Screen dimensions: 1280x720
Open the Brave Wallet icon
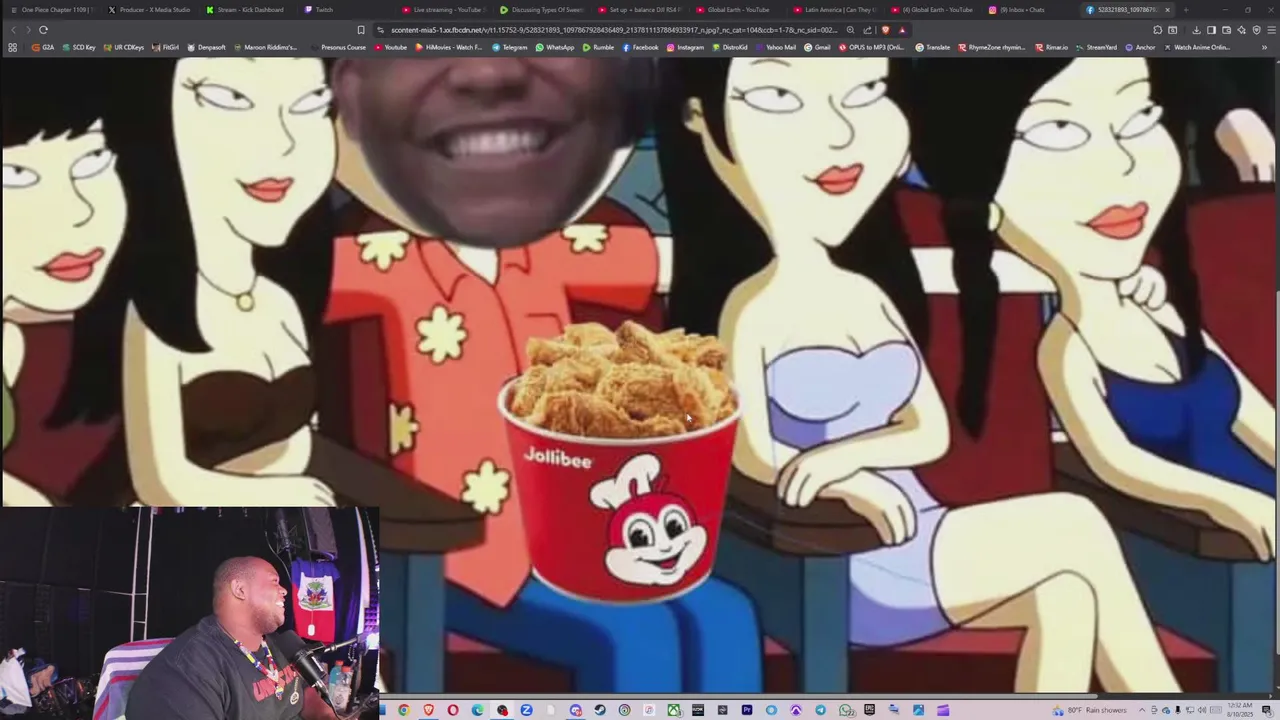pos(1226,30)
